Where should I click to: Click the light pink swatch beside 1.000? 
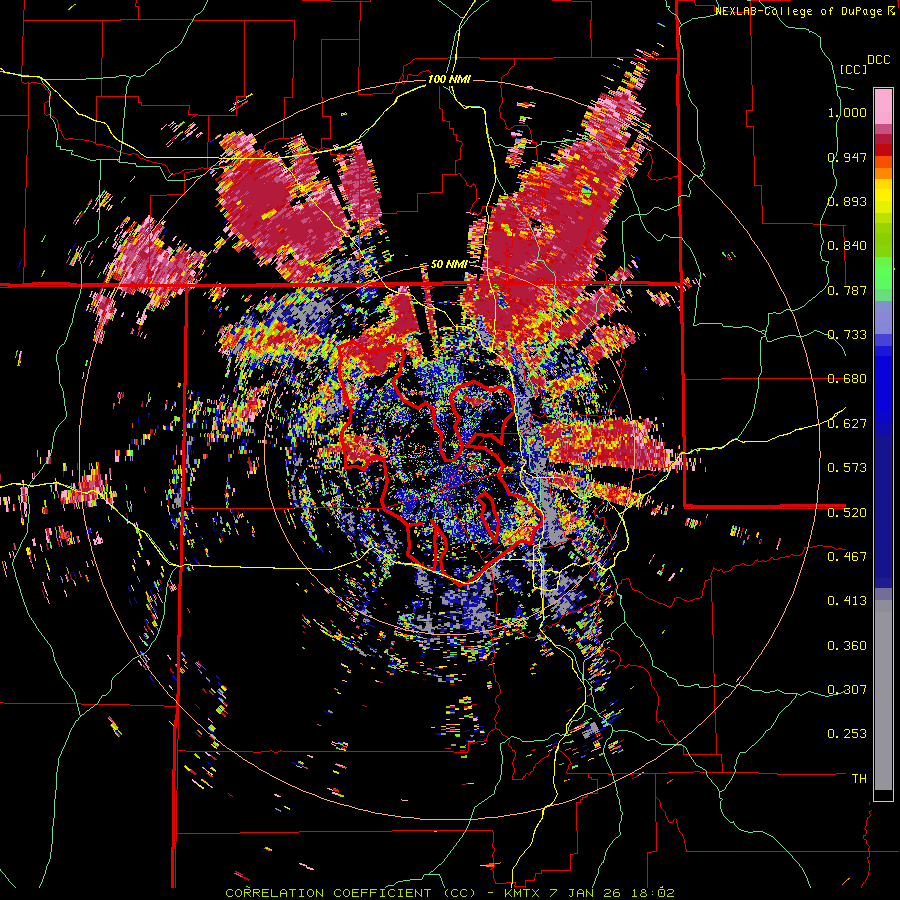(x=883, y=106)
